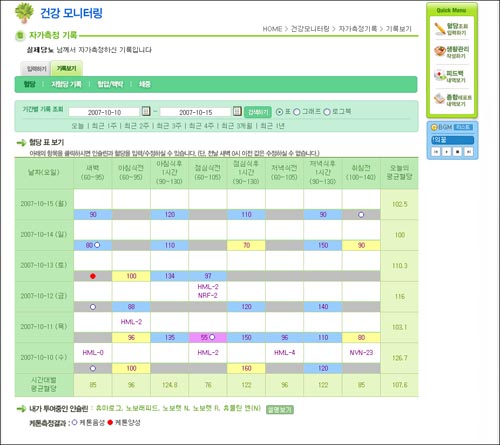500x445 pixels.
Task: Play the BGM track
Action: (447, 152)
